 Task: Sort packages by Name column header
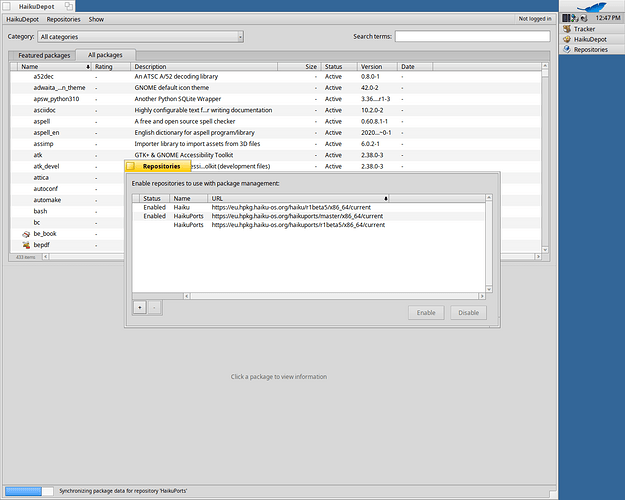click(x=55, y=67)
